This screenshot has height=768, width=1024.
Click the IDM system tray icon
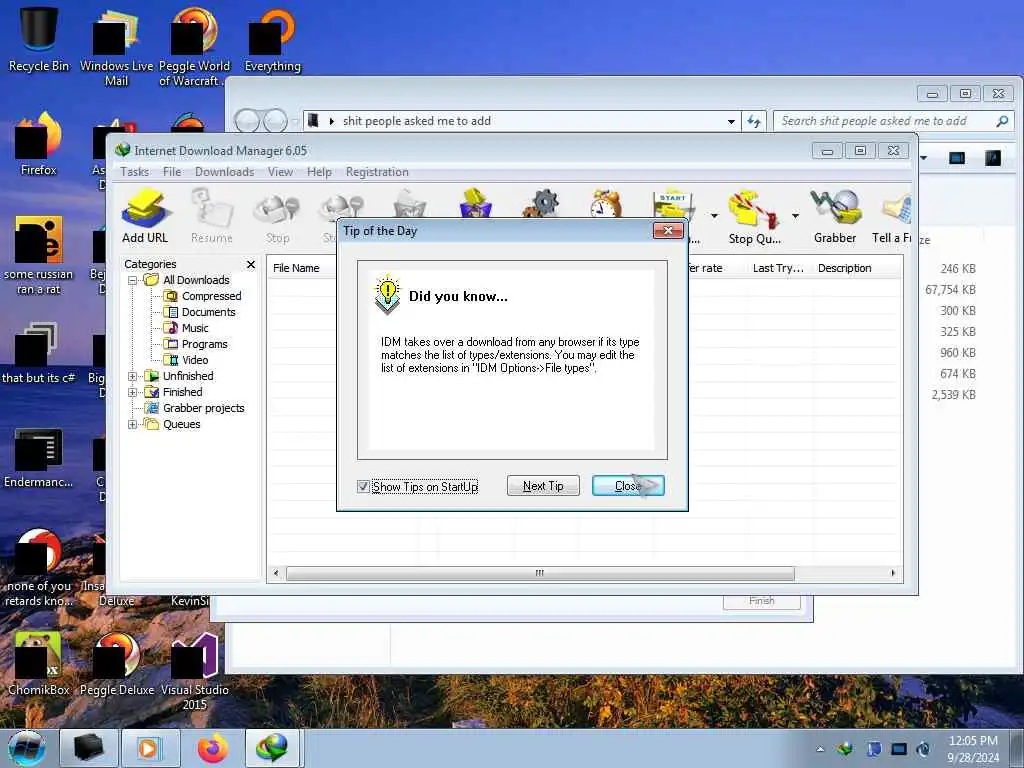click(x=846, y=749)
